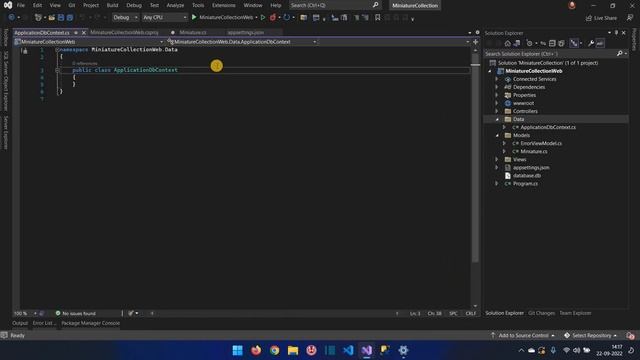Switch to the Miniature.cs tab

pyautogui.click(x=193, y=33)
